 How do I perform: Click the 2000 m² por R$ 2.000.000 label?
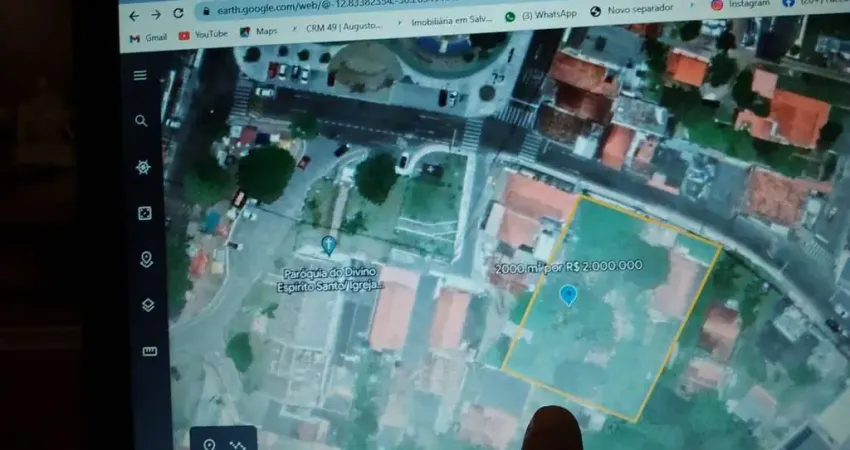tap(569, 267)
